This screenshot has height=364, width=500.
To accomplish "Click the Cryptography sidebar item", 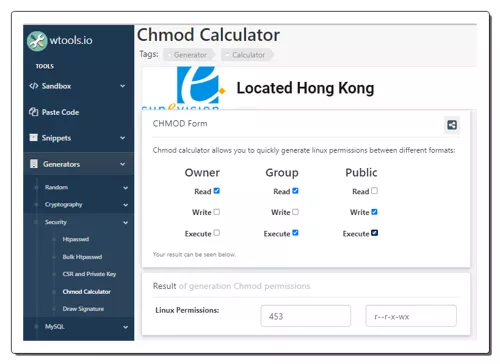I will point(63,204).
